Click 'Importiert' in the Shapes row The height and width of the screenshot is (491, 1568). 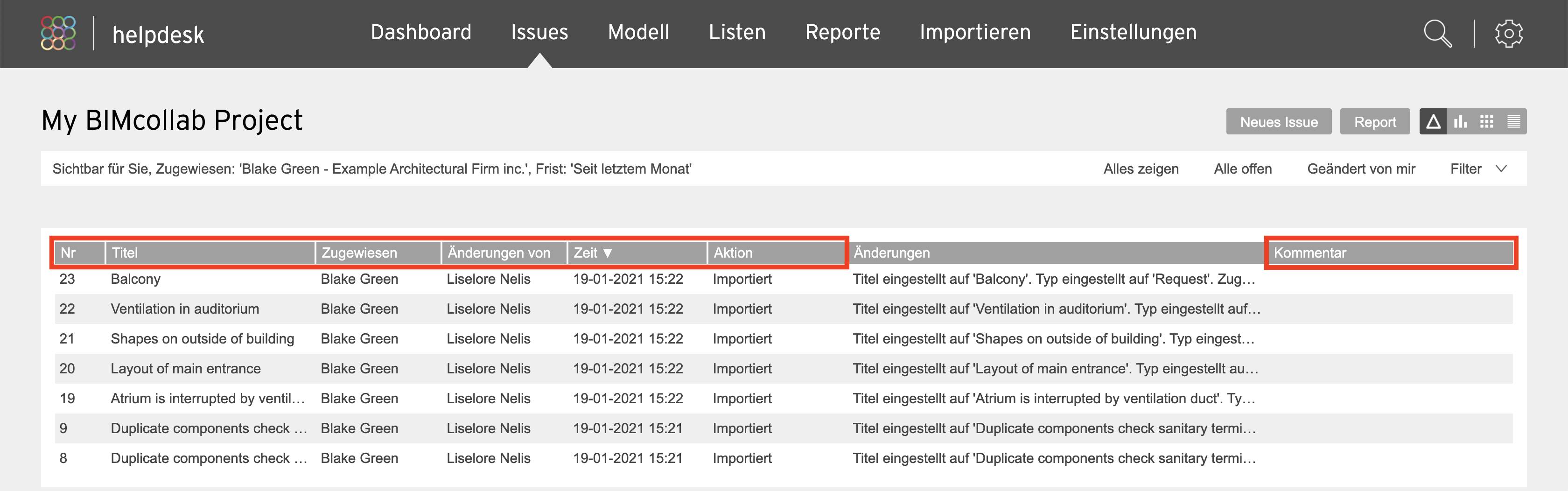click(742, 338)
